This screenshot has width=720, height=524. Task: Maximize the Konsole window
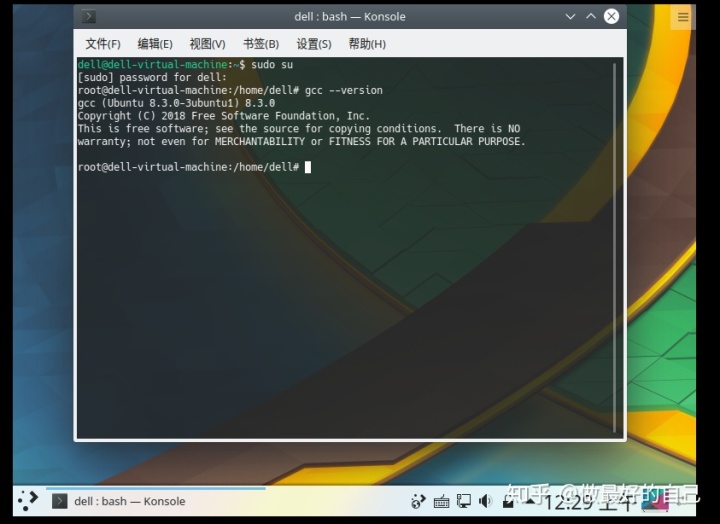click(591, 17)
